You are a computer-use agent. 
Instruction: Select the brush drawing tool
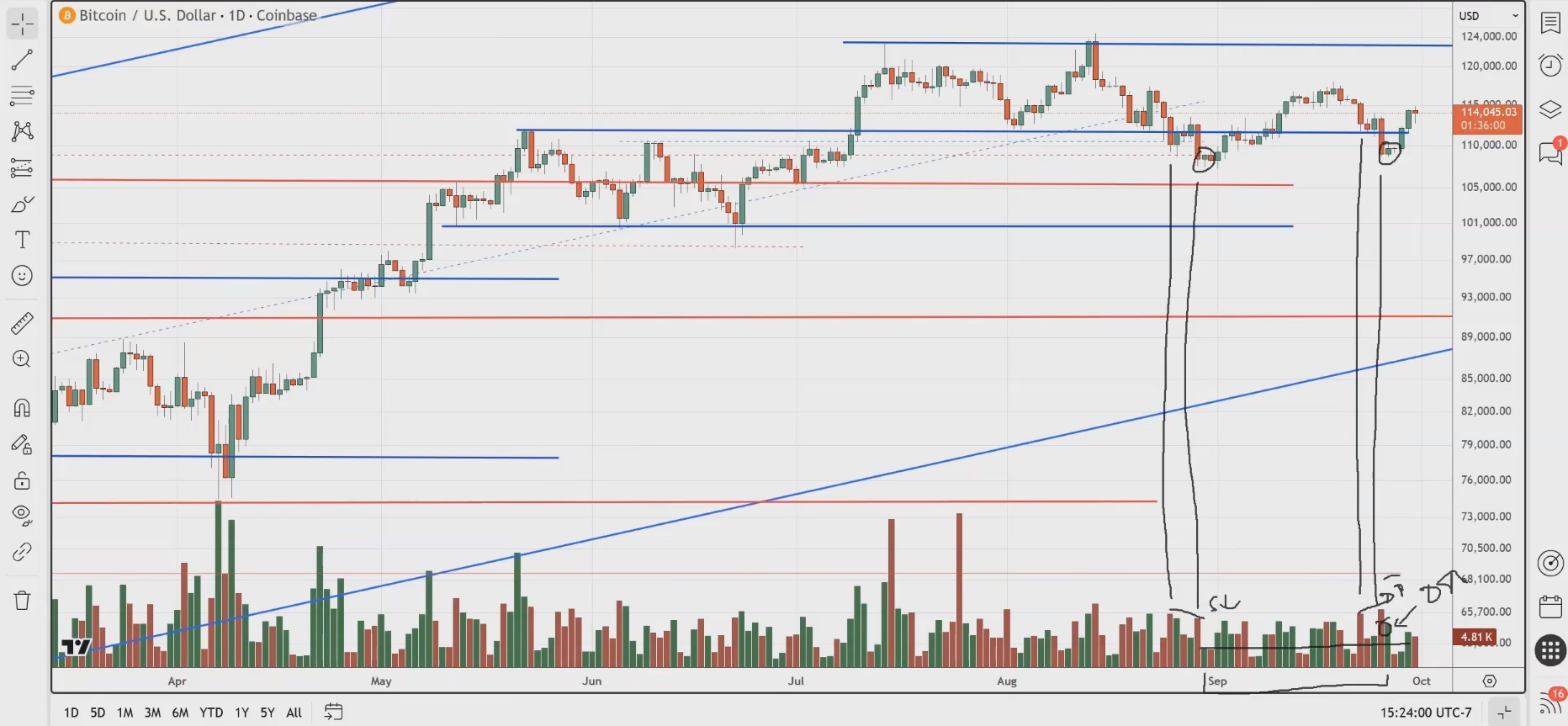tap(22, 204)
